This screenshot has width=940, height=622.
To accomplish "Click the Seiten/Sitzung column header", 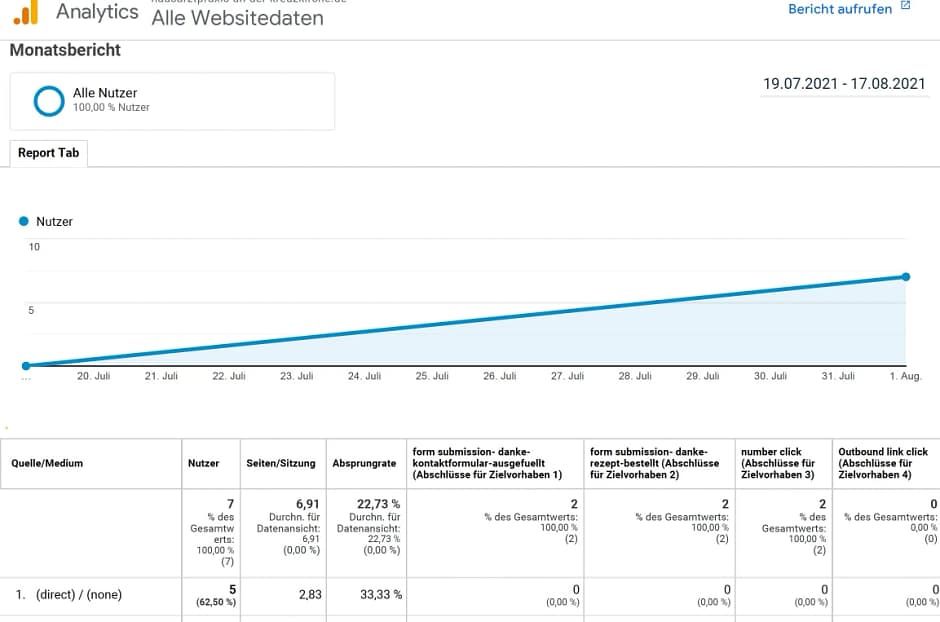I will [x=283, y=463].
